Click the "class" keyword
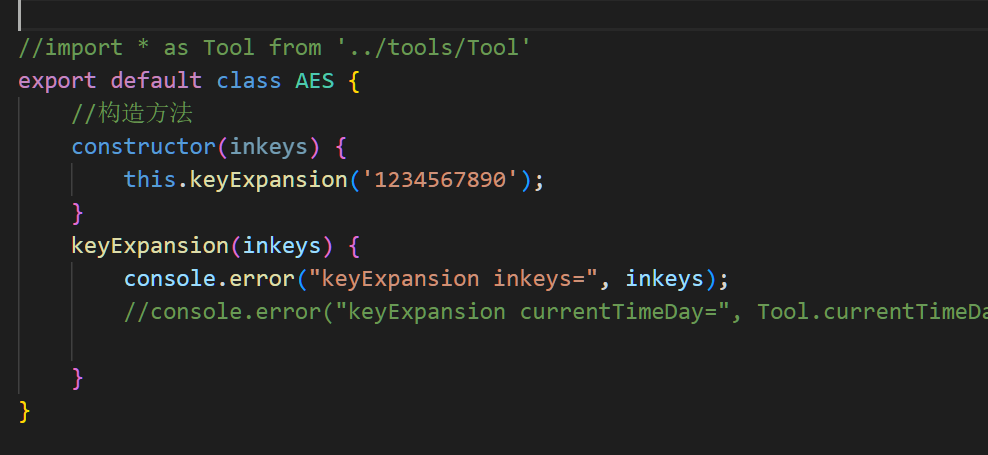The height and width of the screenshot is (455, 988). 249,80
